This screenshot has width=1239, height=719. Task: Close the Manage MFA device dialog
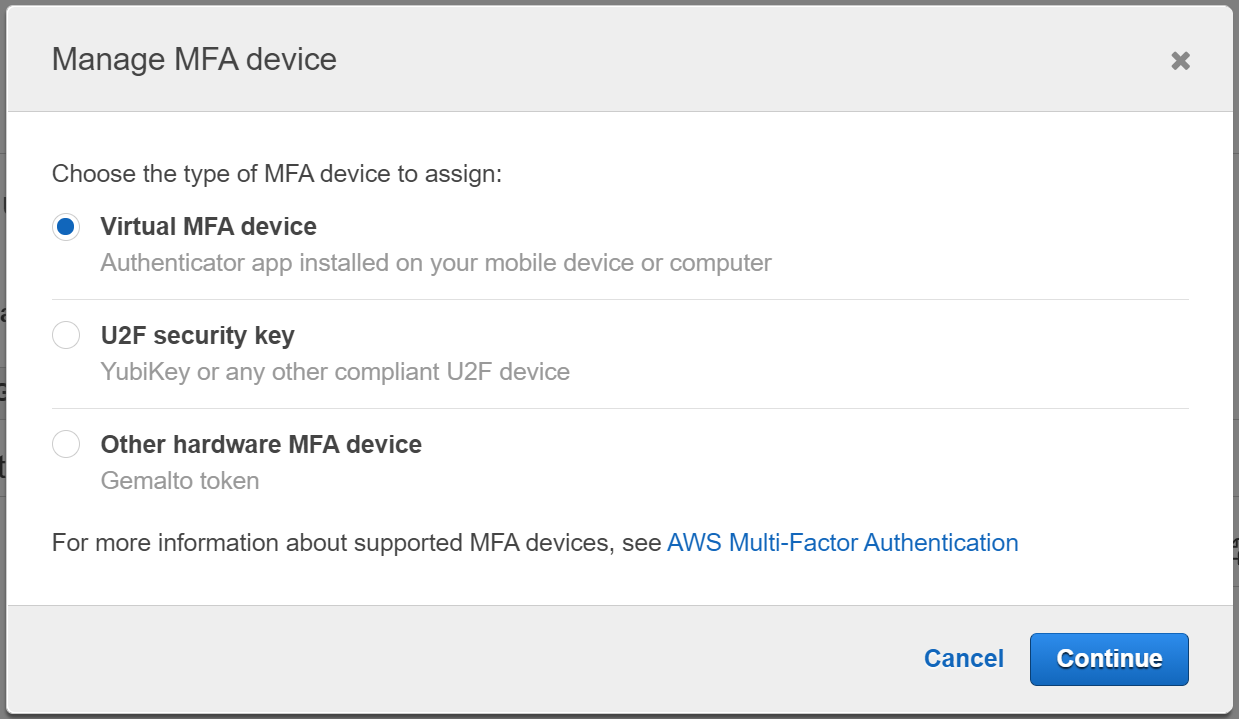click(1180, 61)
